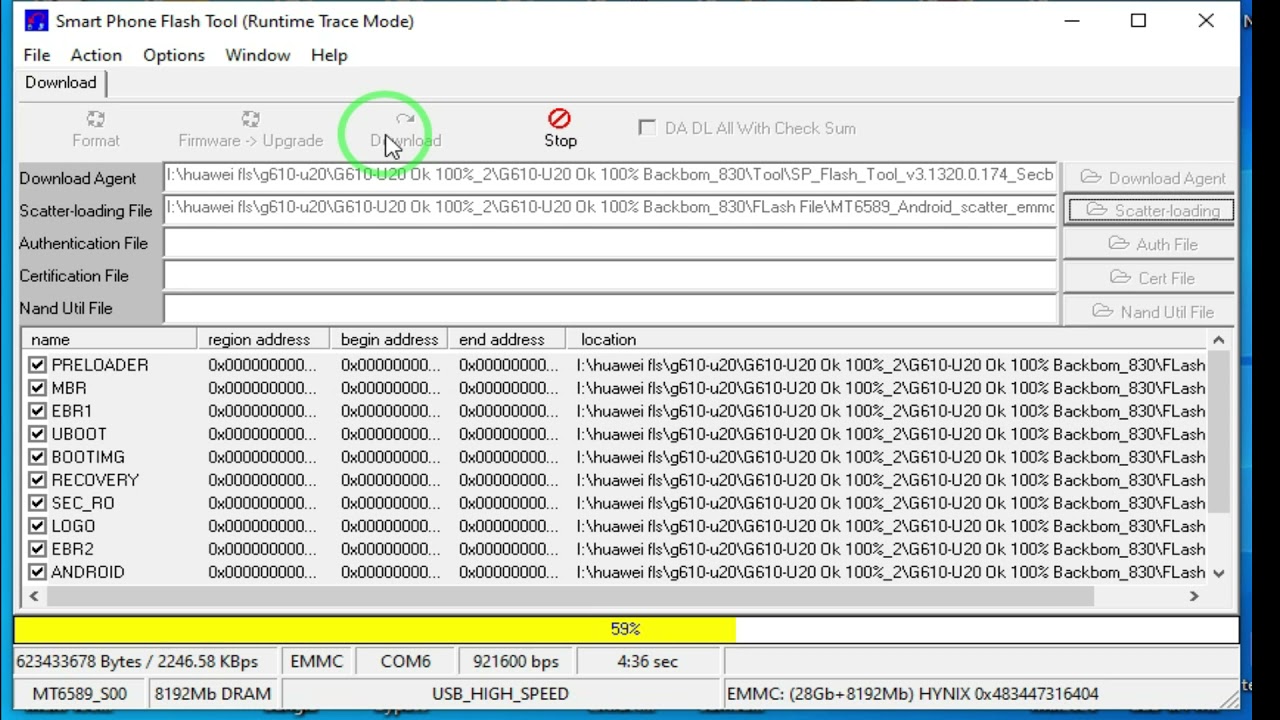
Task: Maximize the Flash Tool window
Action: (x=1138, y=21)
